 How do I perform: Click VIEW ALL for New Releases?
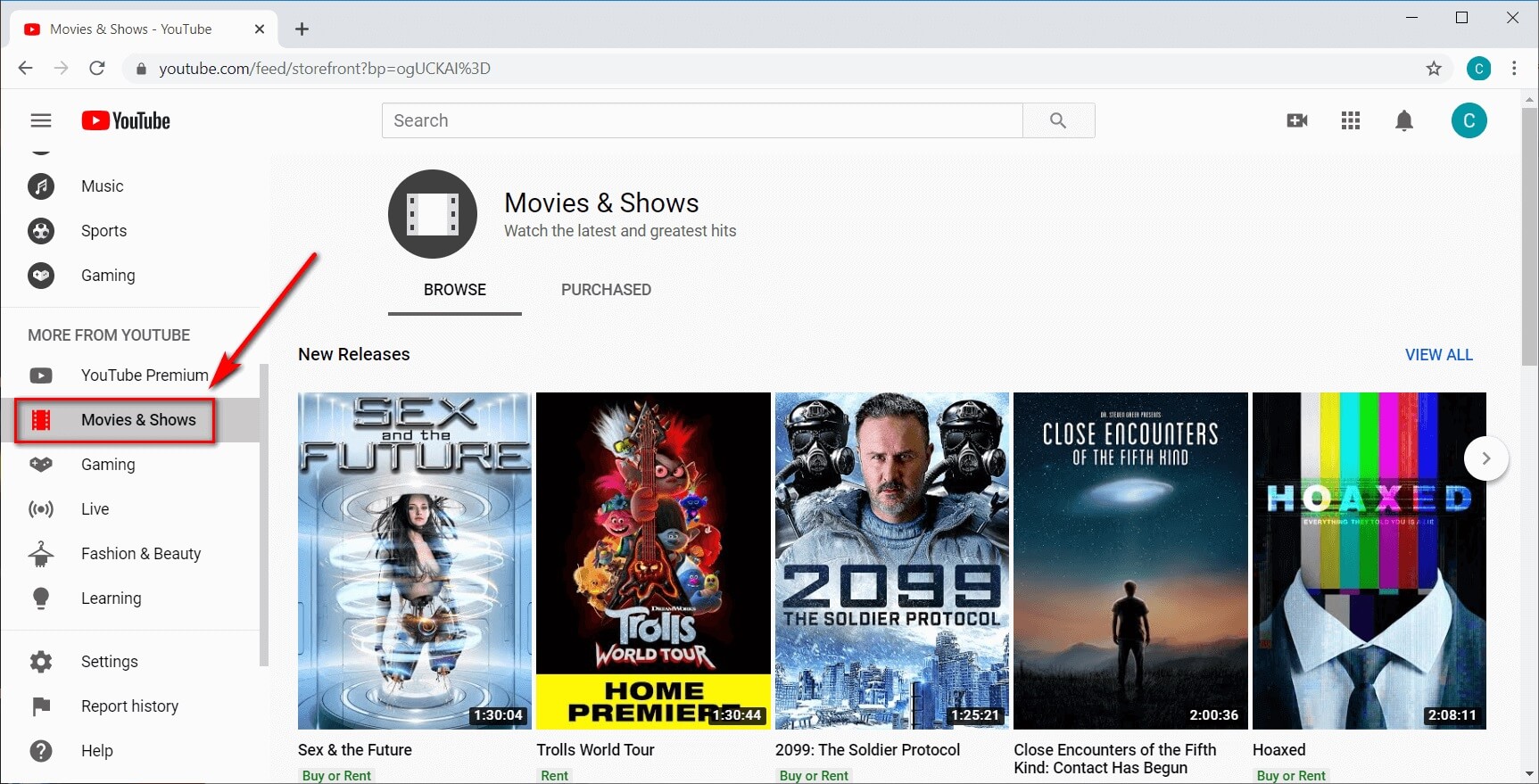pyautogui.click(x=1439, y=355)
